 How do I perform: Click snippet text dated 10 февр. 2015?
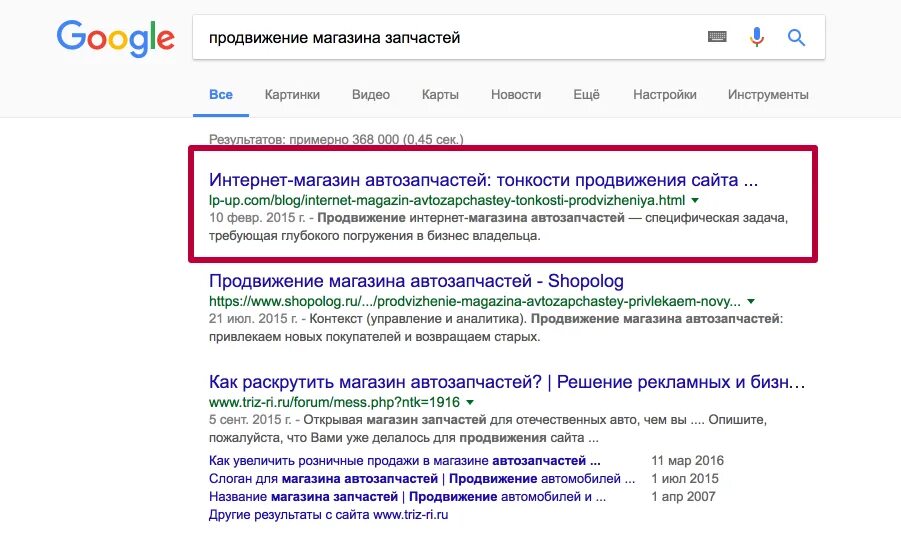point(498,227)
